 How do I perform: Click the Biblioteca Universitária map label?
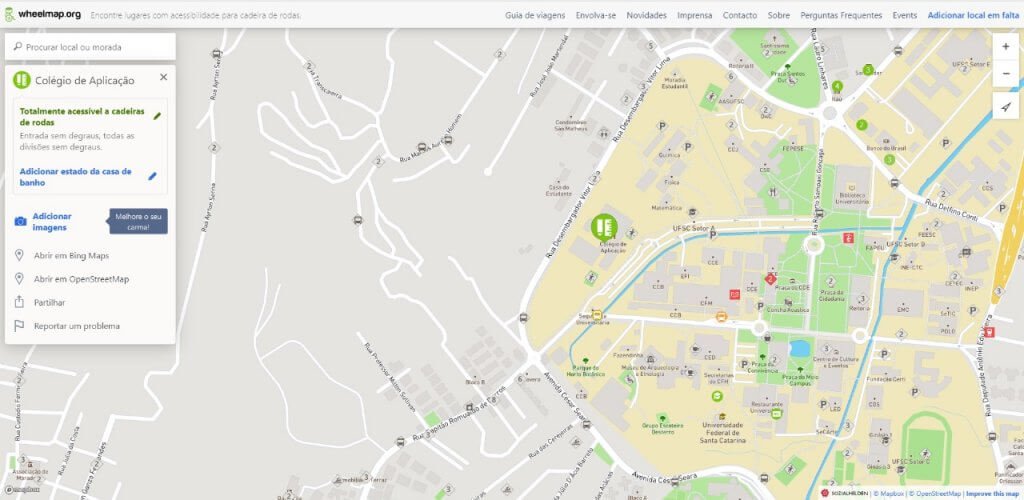pos(853,198)
